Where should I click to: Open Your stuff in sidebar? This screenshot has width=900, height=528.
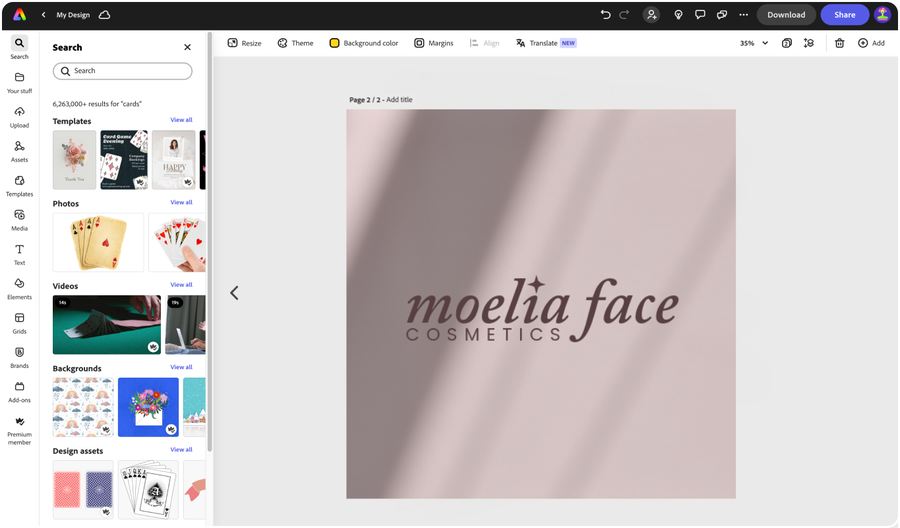coord(19,83)
